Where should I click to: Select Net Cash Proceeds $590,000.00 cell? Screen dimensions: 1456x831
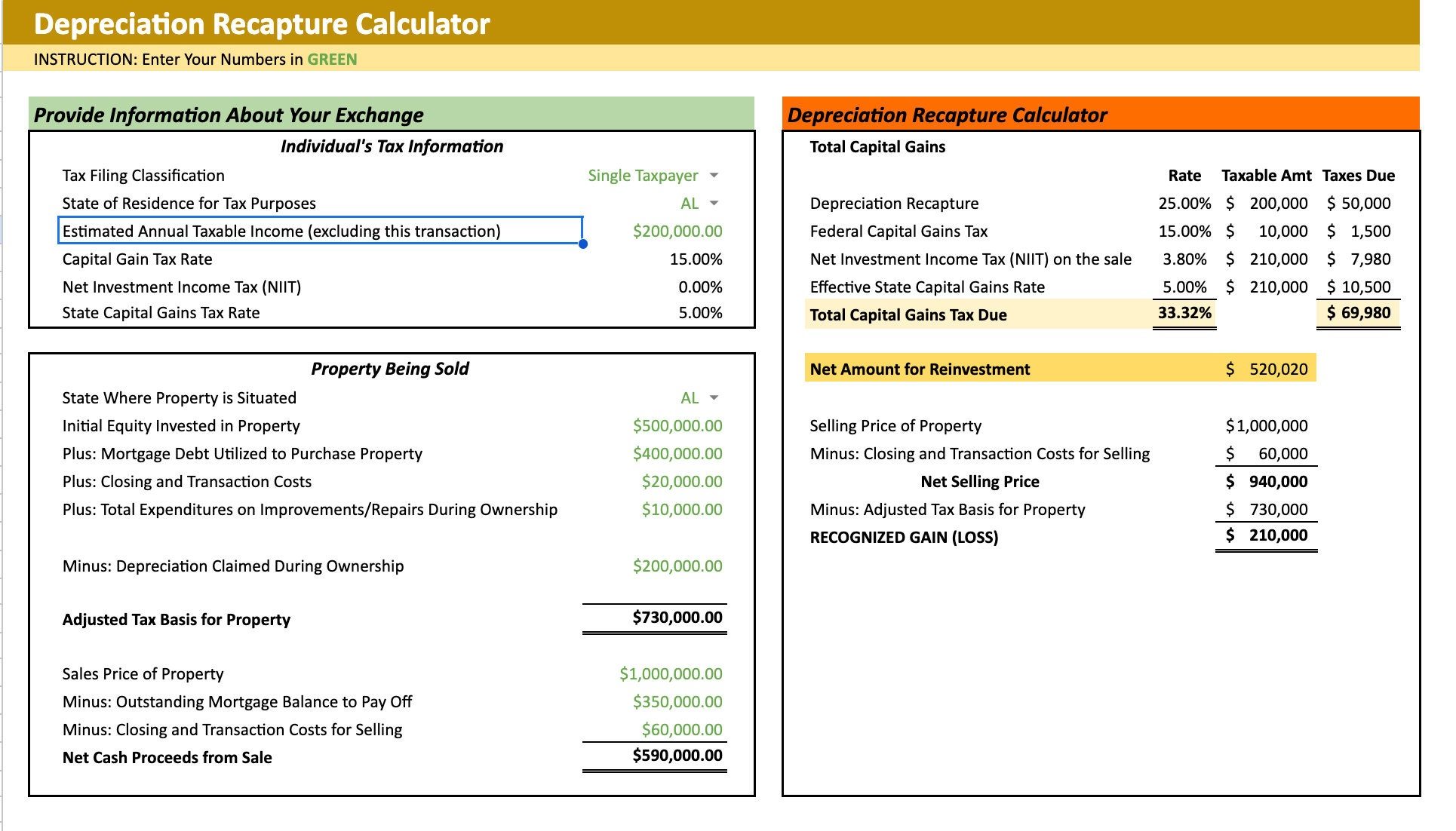(x=677, y=756)
